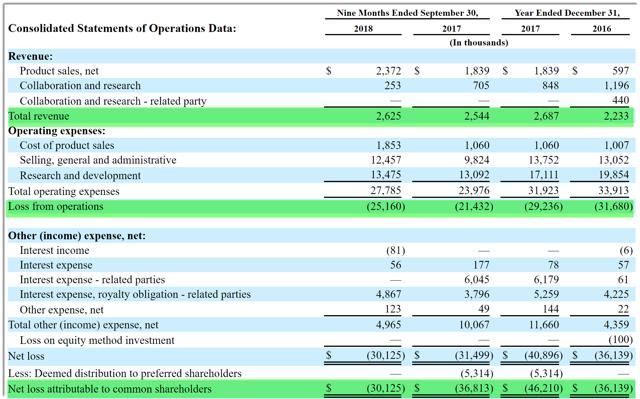Click total revenue value 2,233
The height and width of the screenshot is (399, 640).
coord(617,116)
